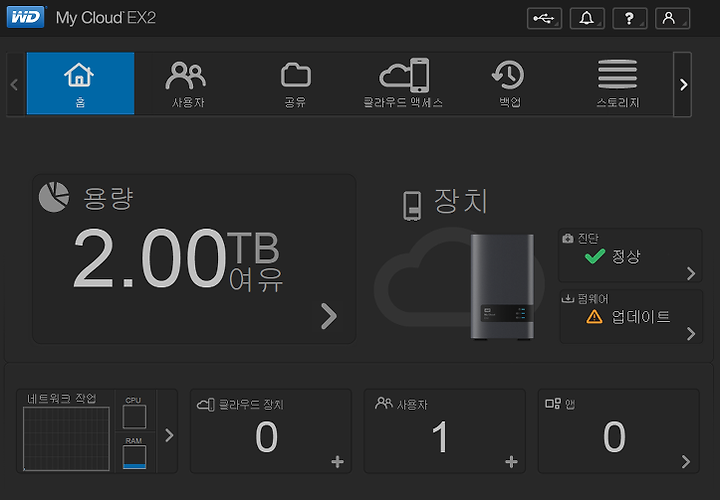The height and width of the screenshot is (500, 720).
Task: Click the 앱 apps grid icon
Action: point(553,404)
